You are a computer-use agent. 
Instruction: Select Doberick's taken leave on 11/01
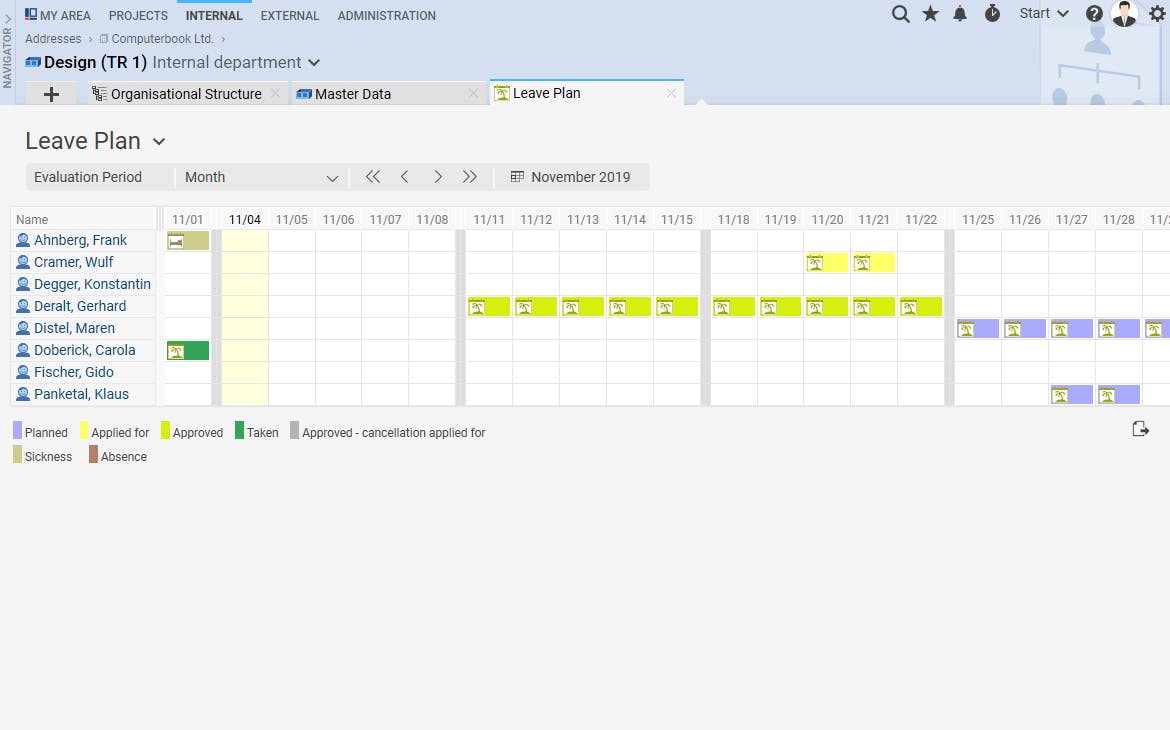click(188, 351)
